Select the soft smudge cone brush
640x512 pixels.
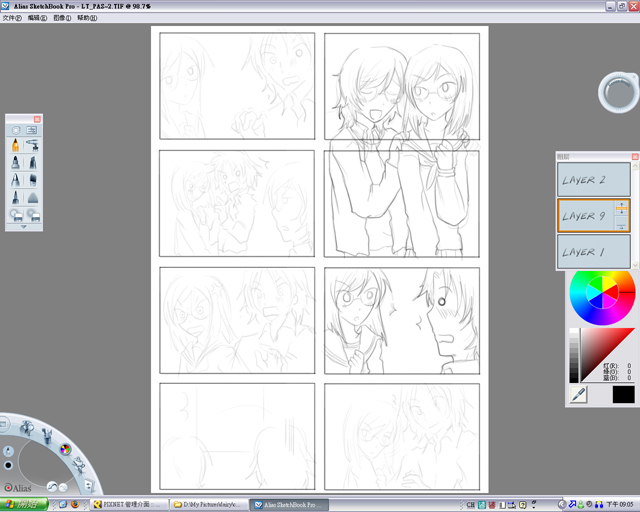(33, 198)
